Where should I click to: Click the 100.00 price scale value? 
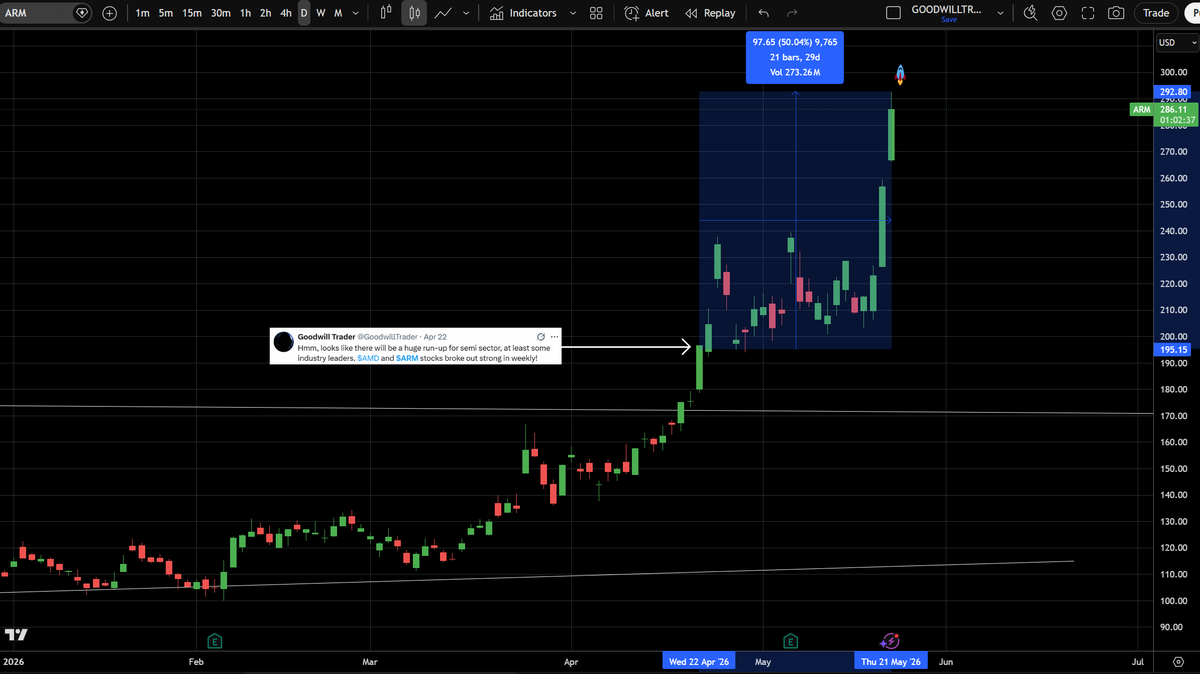point(1172,601)
